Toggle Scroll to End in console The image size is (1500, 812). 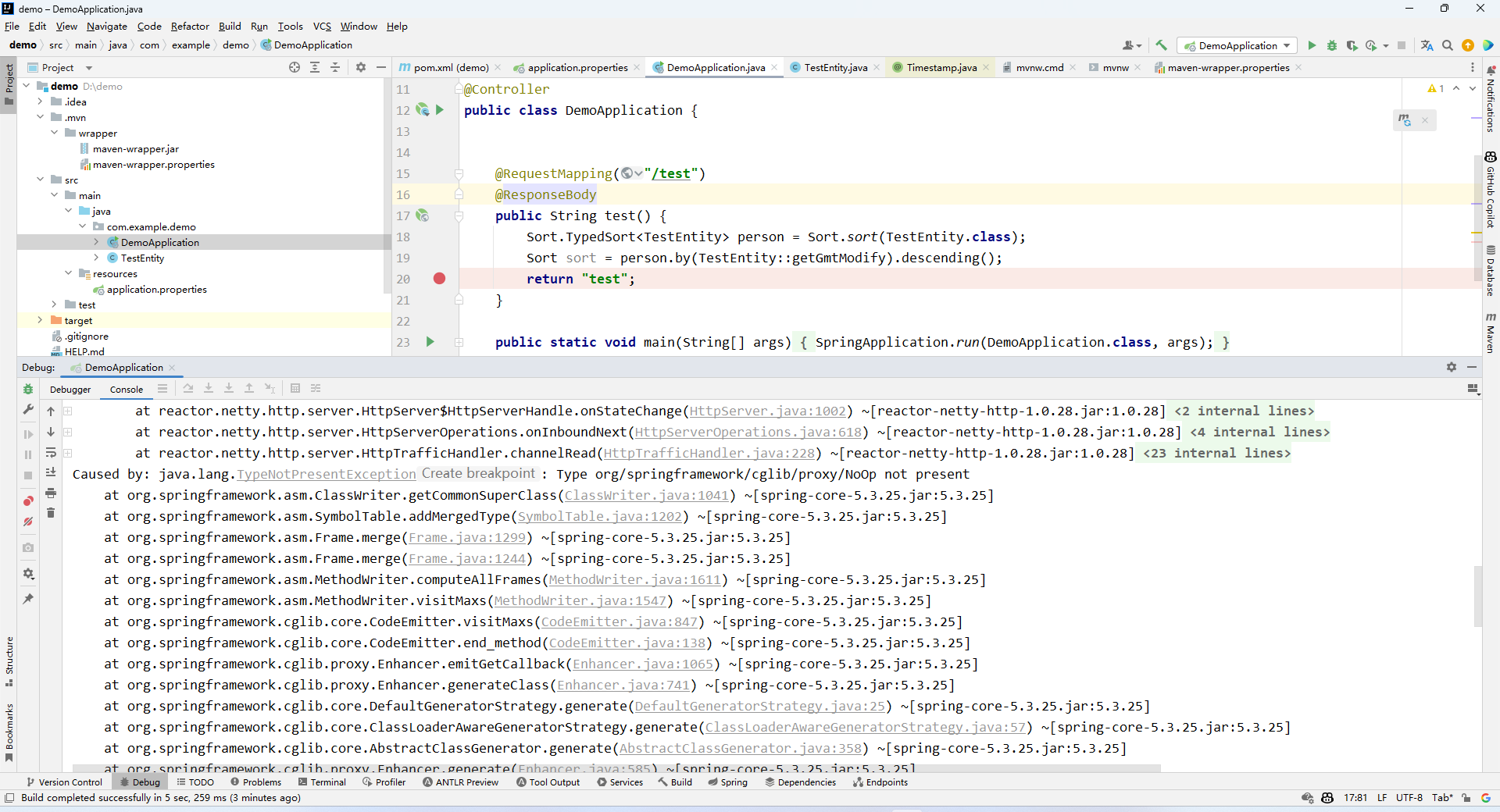[51, 472]
